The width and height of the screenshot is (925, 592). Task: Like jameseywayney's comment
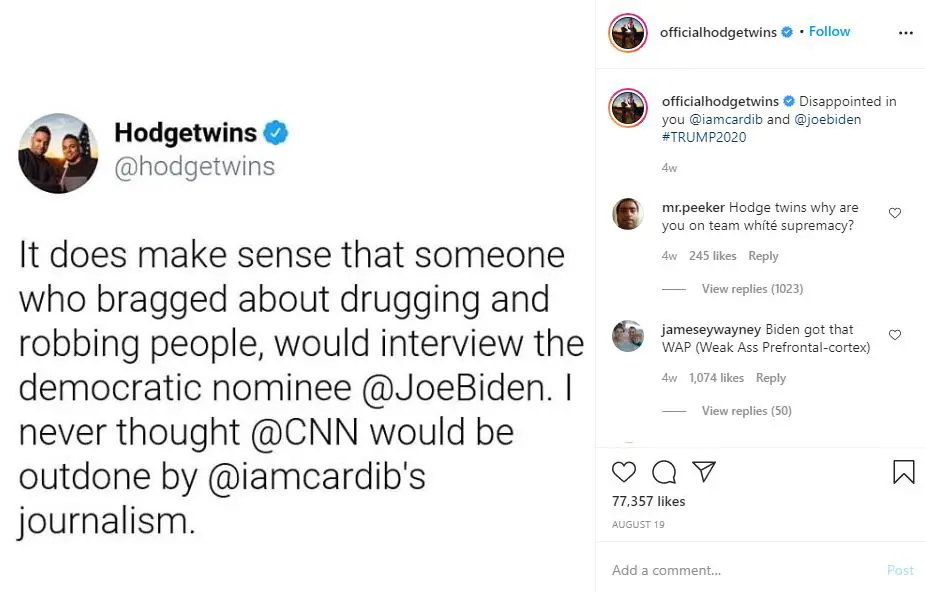tap(895, 335)
